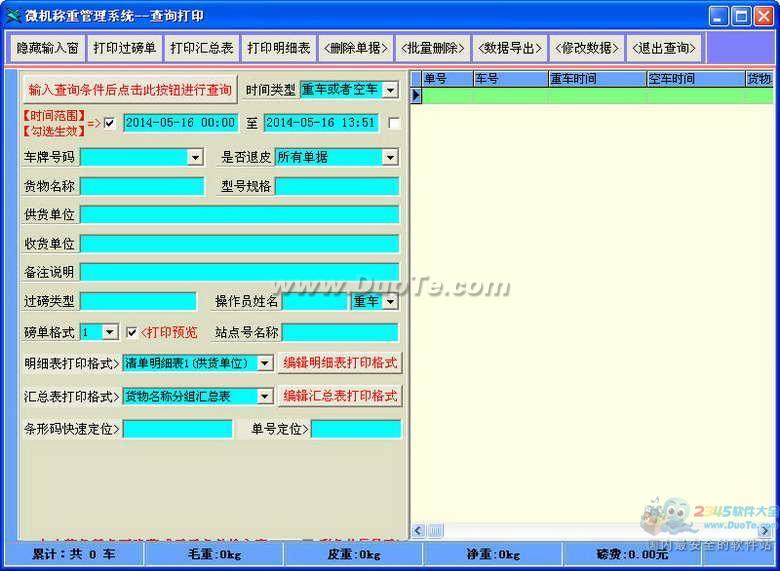This screenshot has height=571, width=780.
Task: Maximize the 微机称重管理系统 window
Action: coord(741,16)
